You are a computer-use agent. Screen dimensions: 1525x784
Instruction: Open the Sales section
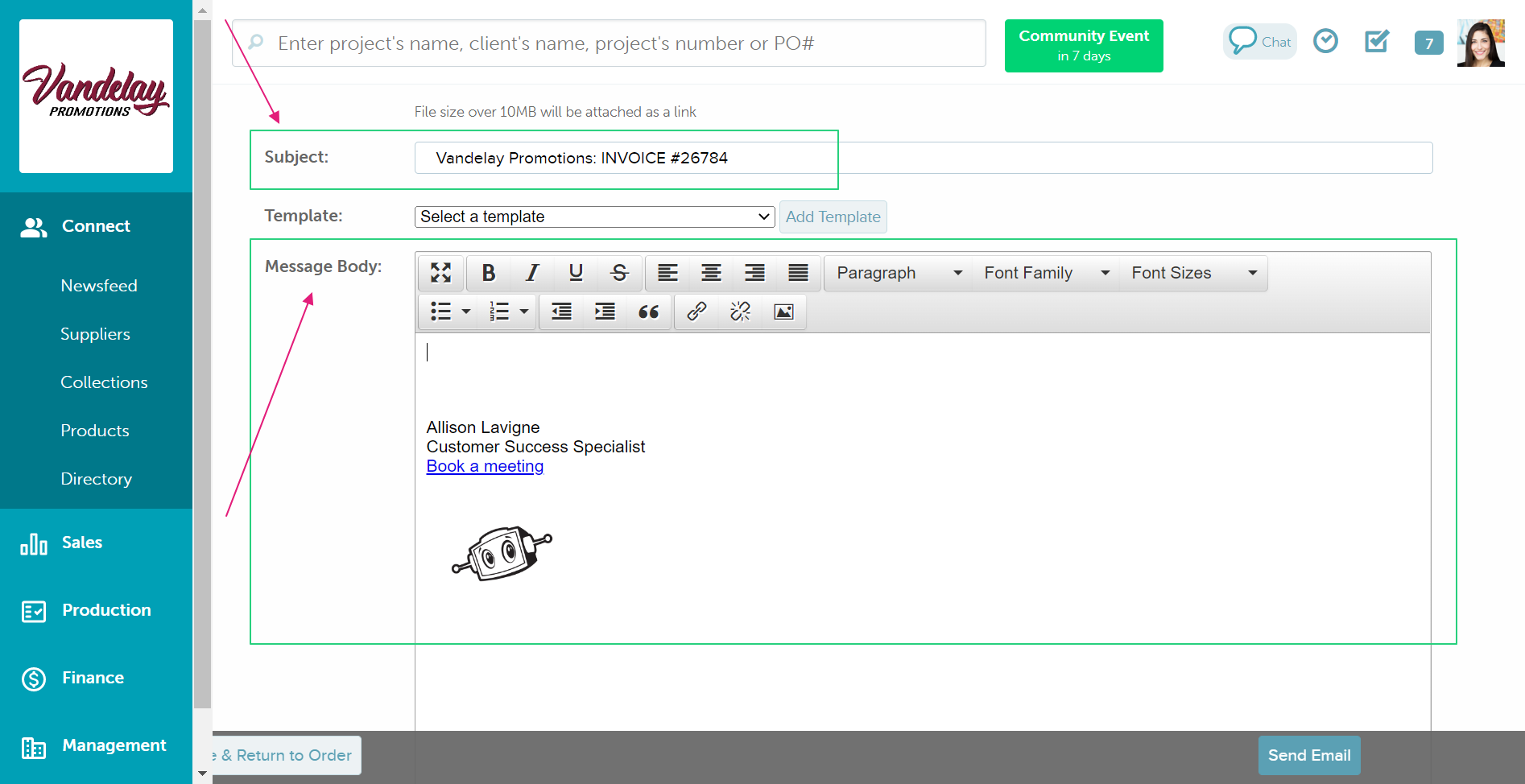point(96,543)
